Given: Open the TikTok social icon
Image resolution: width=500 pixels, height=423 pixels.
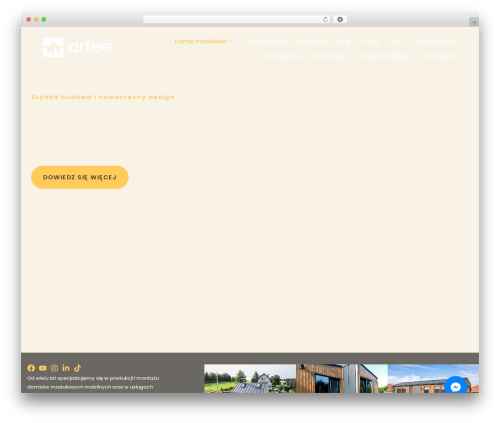Looking at the screenshot, I should click(77, 368).
